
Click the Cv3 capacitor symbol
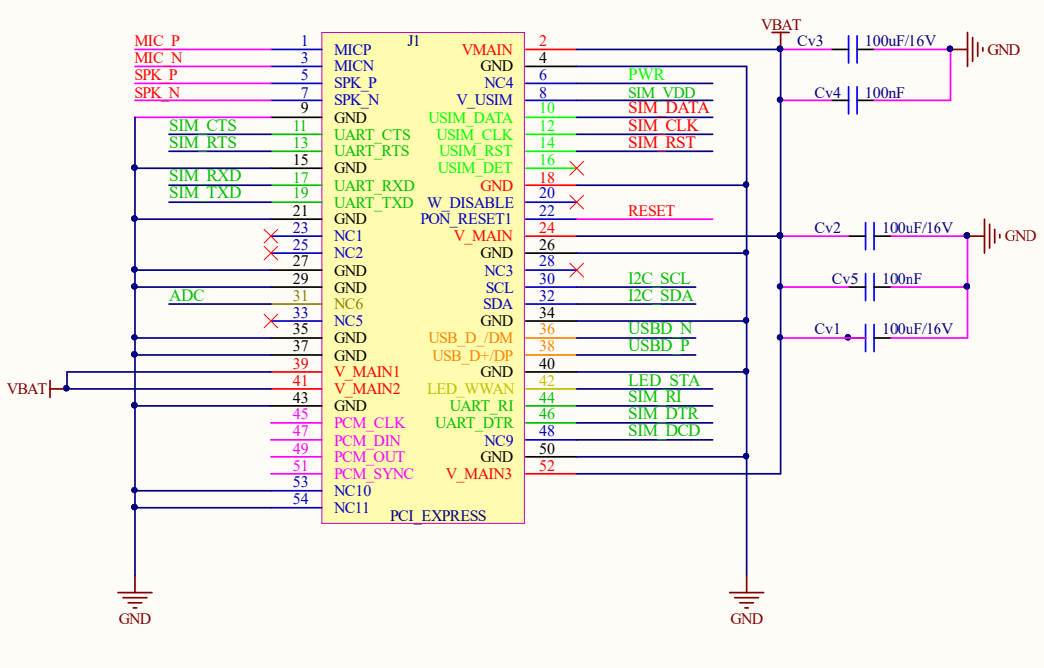(853, 48)
